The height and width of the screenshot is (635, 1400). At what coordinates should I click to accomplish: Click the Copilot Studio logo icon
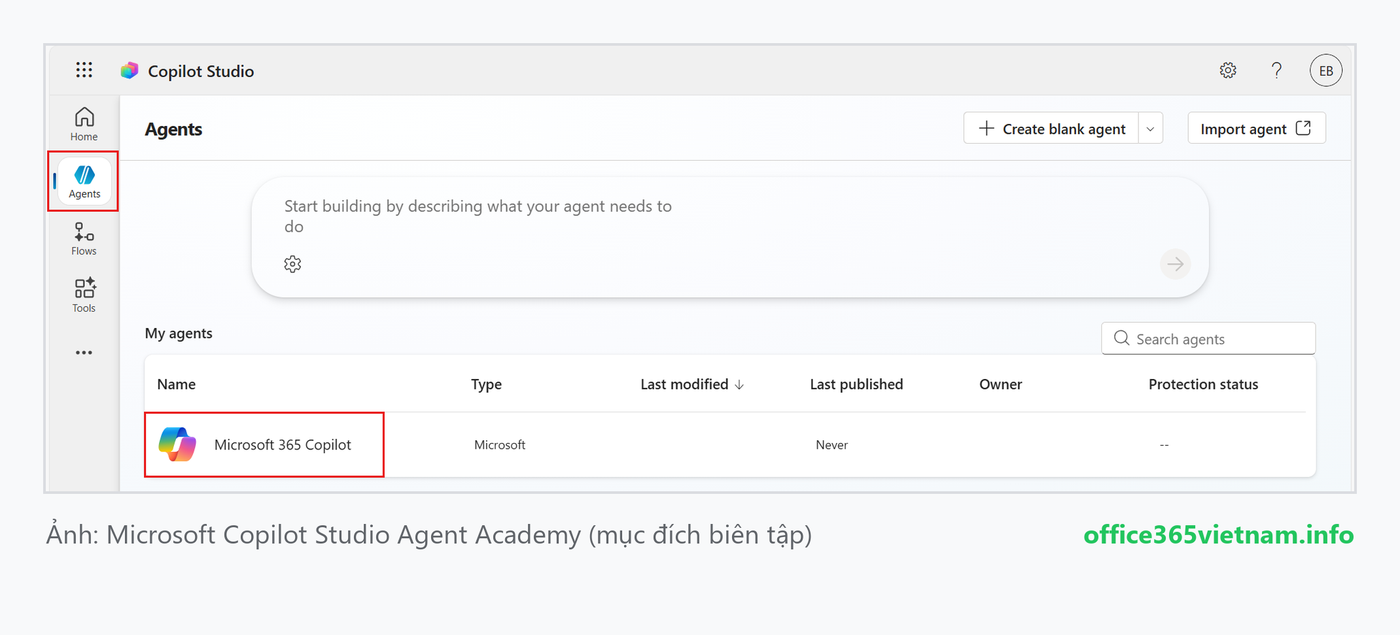tap(129, 71)
